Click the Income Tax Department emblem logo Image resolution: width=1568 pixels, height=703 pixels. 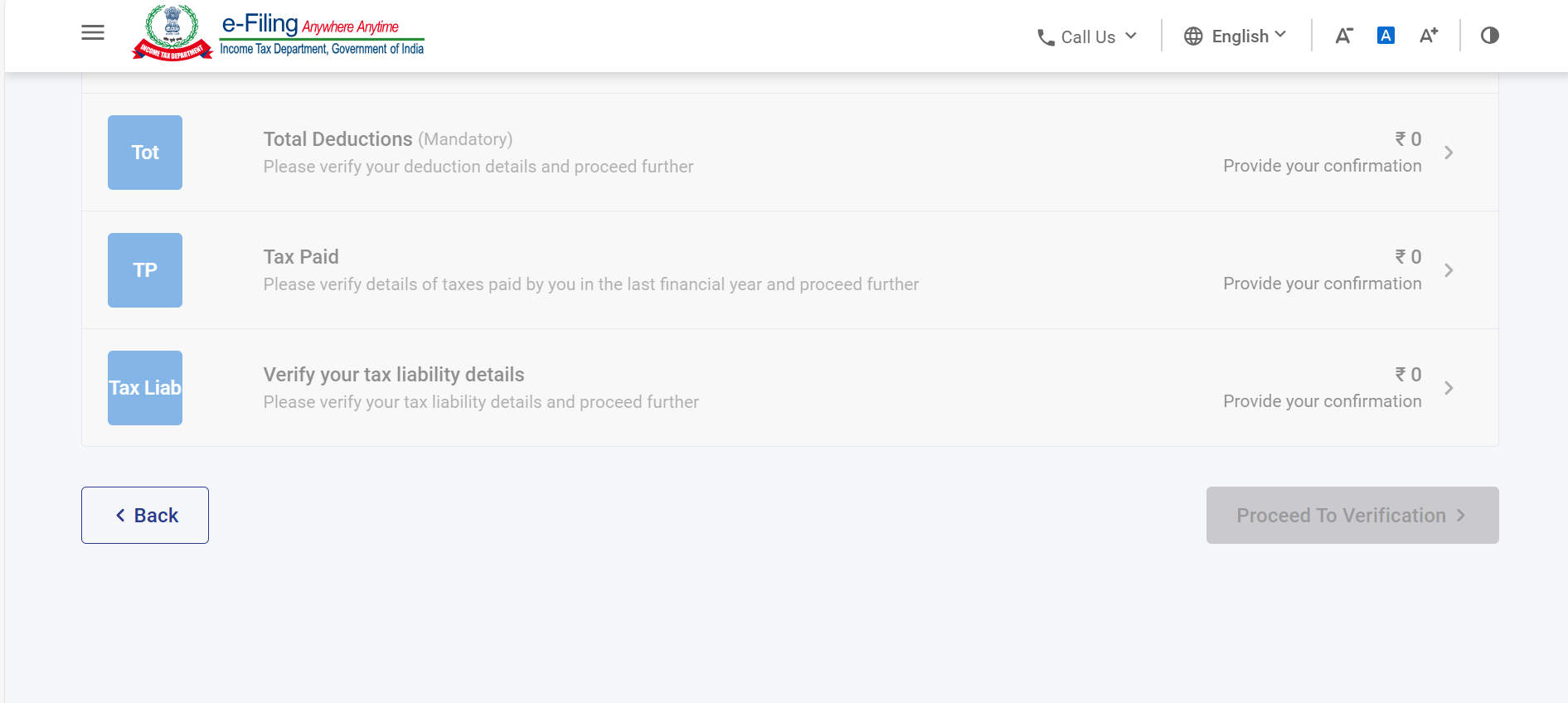click(172, 33)
